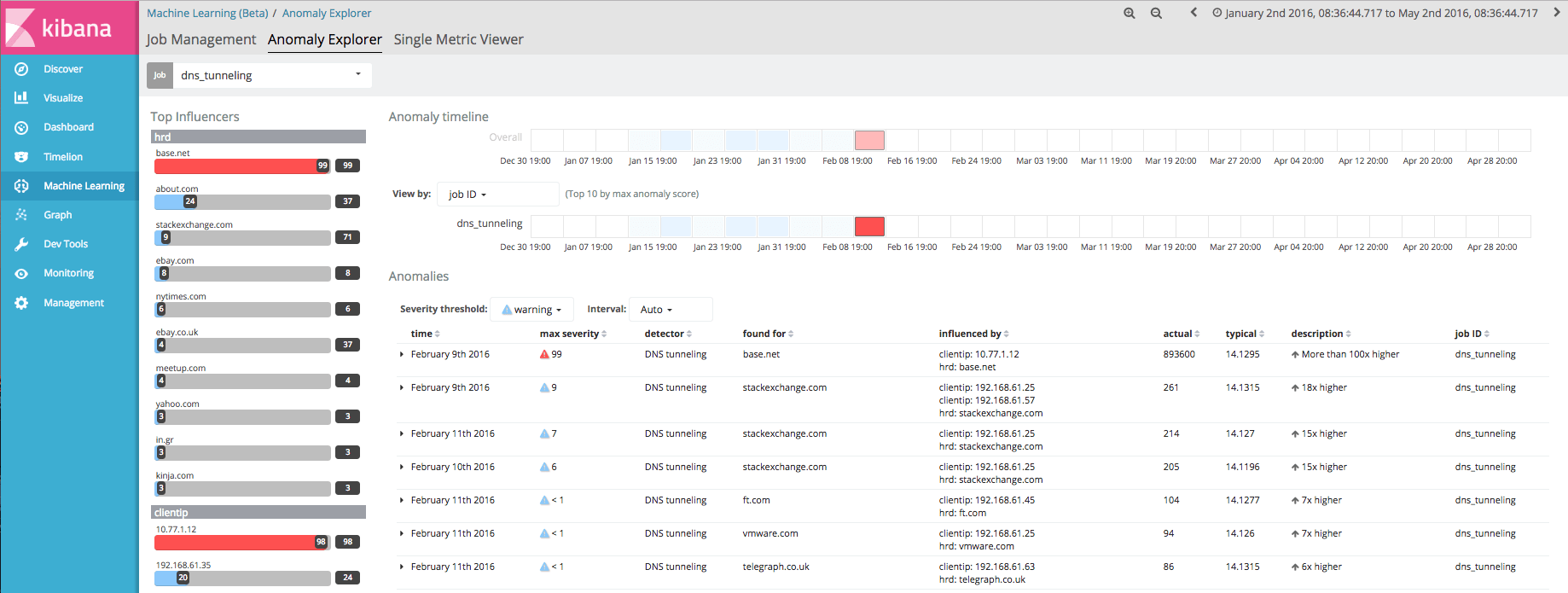Viewport: 1568px width, 593px height.
Task: Sort table by time column
Action: coord(425,334)
